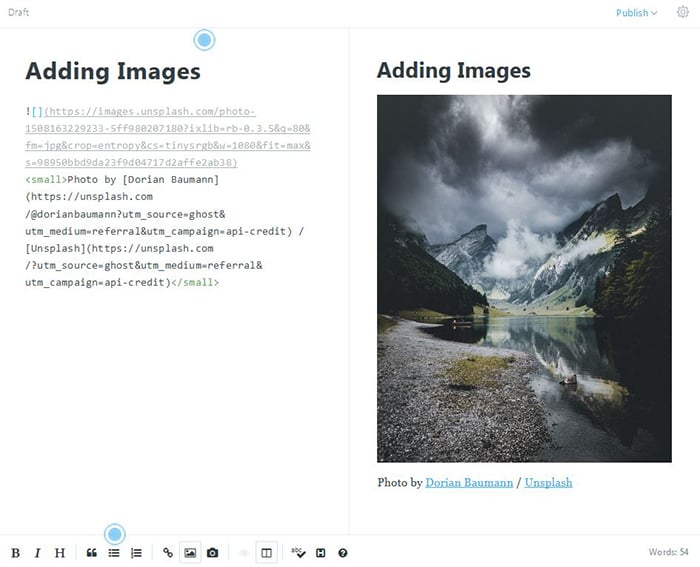Follow the Unsplash link in preview
700x567 pixels.
(x=548, y=483)
